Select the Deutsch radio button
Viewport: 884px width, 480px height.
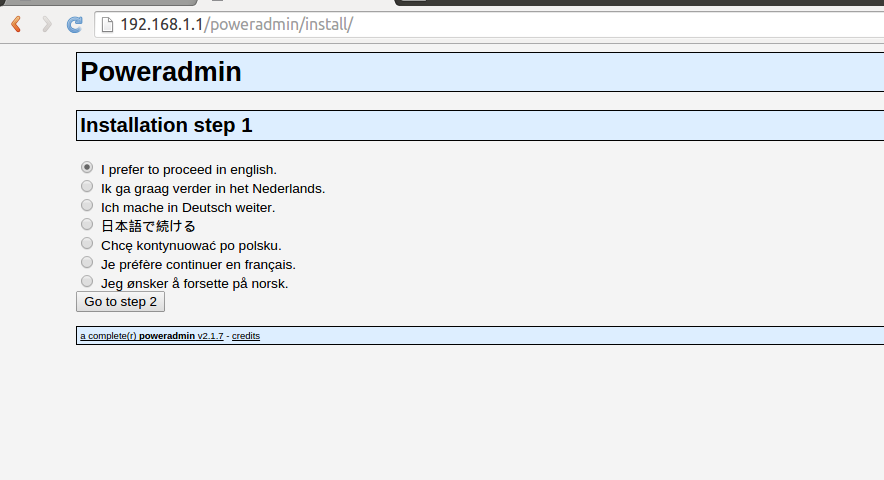[87, 205]
